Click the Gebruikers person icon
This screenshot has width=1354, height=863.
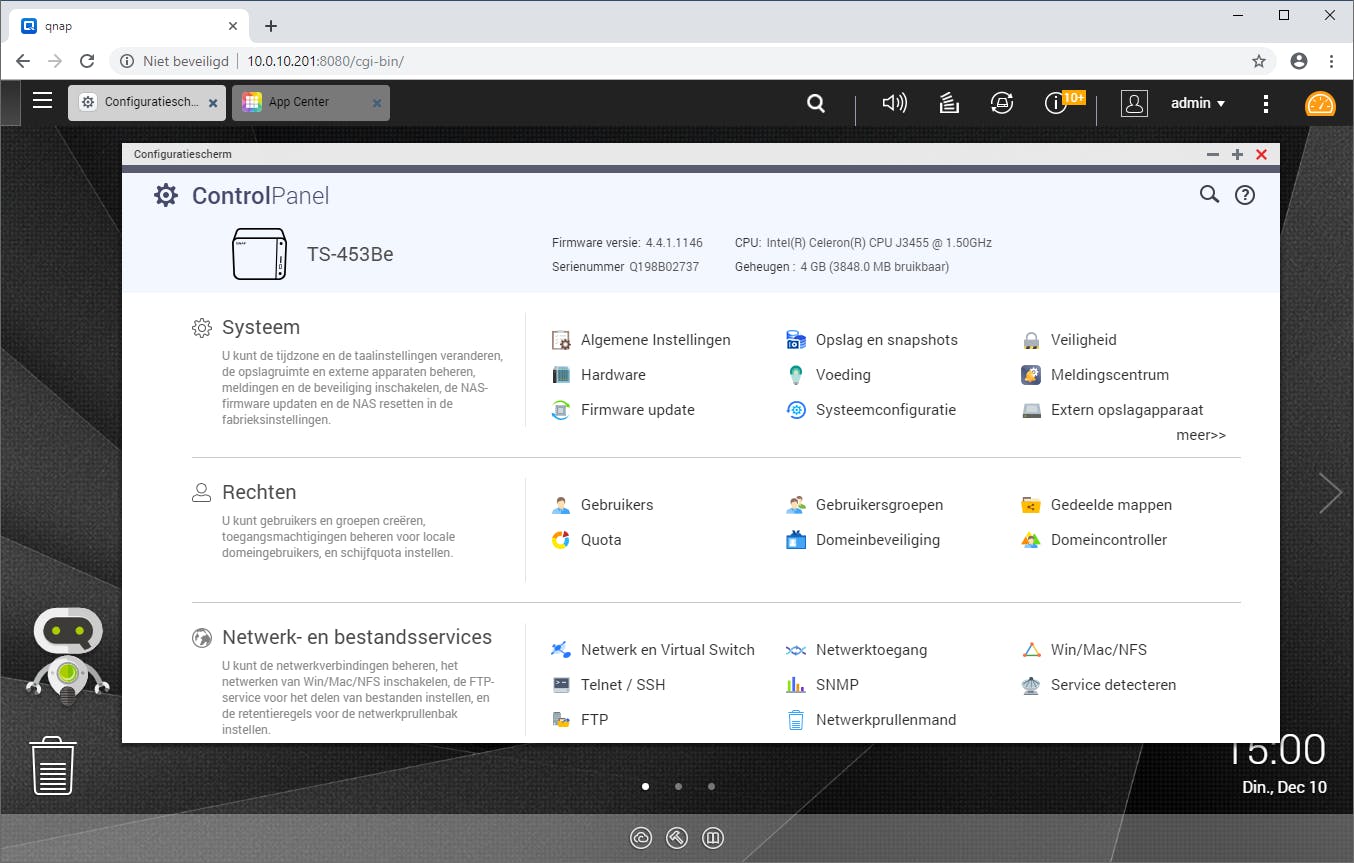[x=561, y=505]
